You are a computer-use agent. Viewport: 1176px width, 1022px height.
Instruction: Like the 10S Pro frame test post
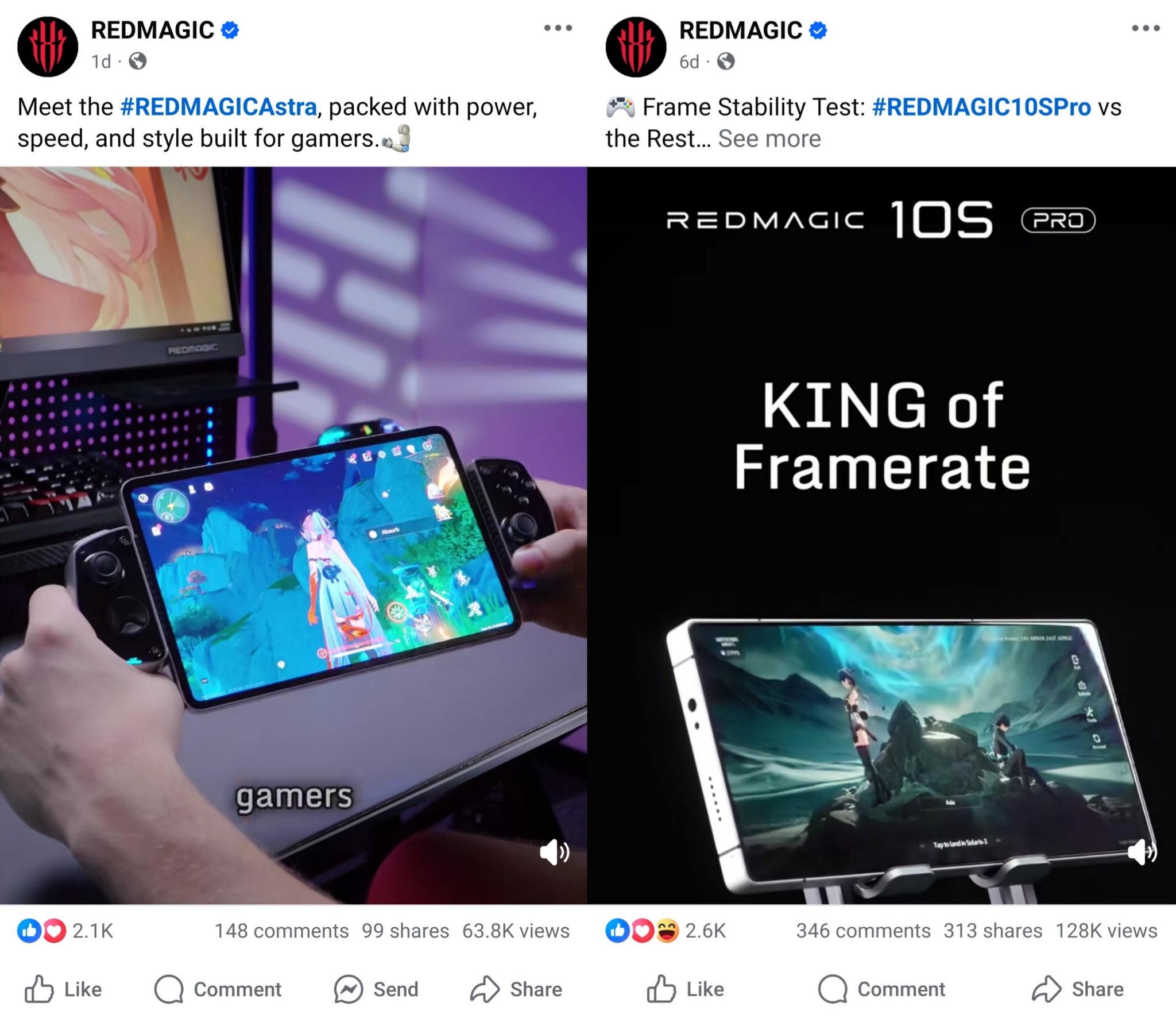(686, 989)
